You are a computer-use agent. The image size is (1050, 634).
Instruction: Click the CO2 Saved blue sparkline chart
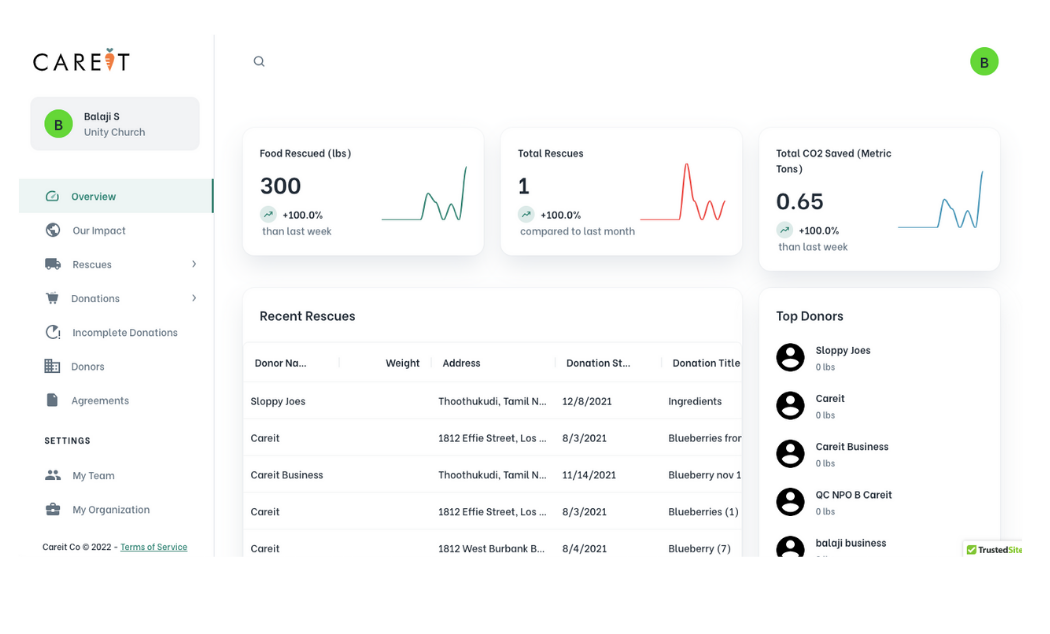tap(941, 200)
